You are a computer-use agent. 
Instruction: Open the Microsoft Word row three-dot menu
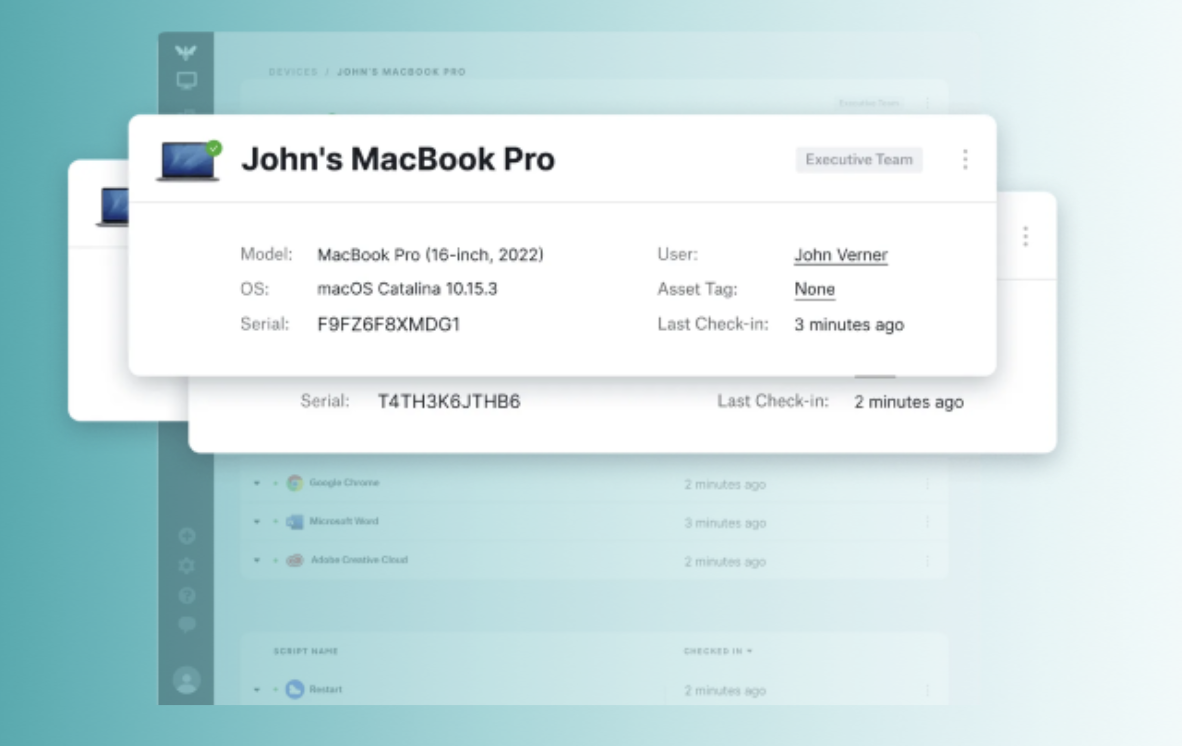click(x=927, y=521)
